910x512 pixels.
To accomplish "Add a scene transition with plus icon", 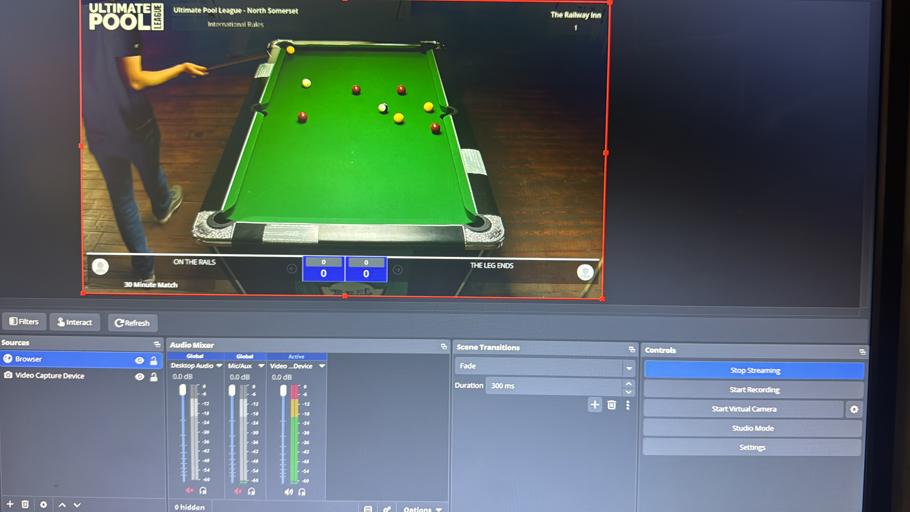I will (594, 405).
